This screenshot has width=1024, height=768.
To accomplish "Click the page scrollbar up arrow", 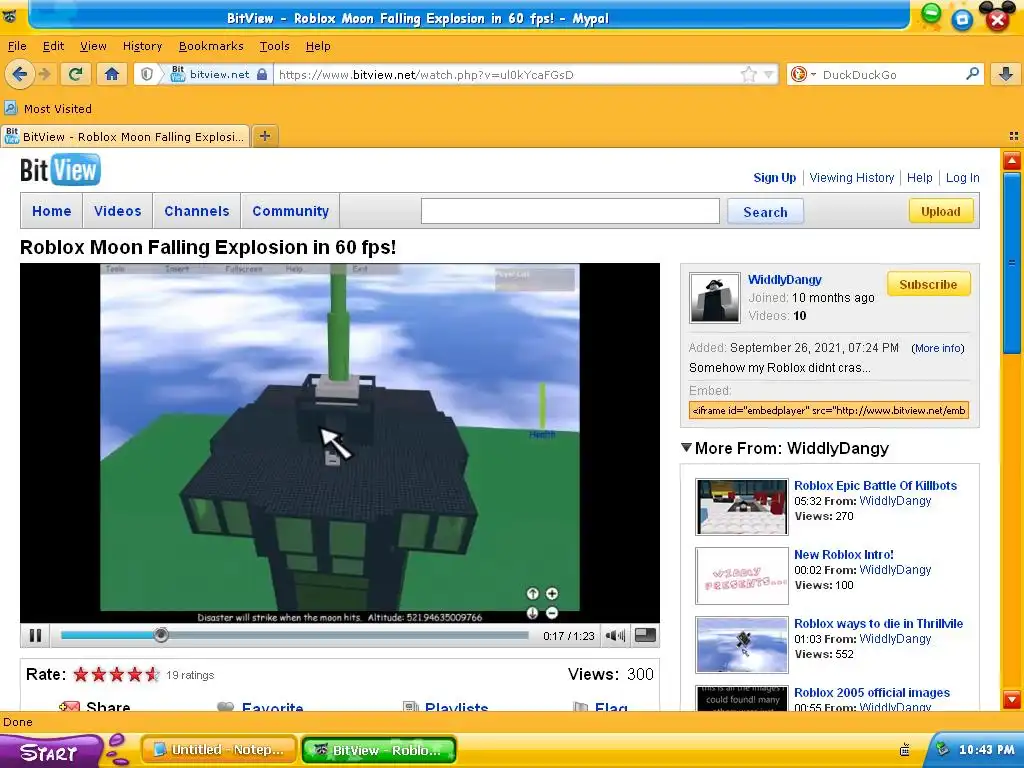I will (x=1012, y=161).
